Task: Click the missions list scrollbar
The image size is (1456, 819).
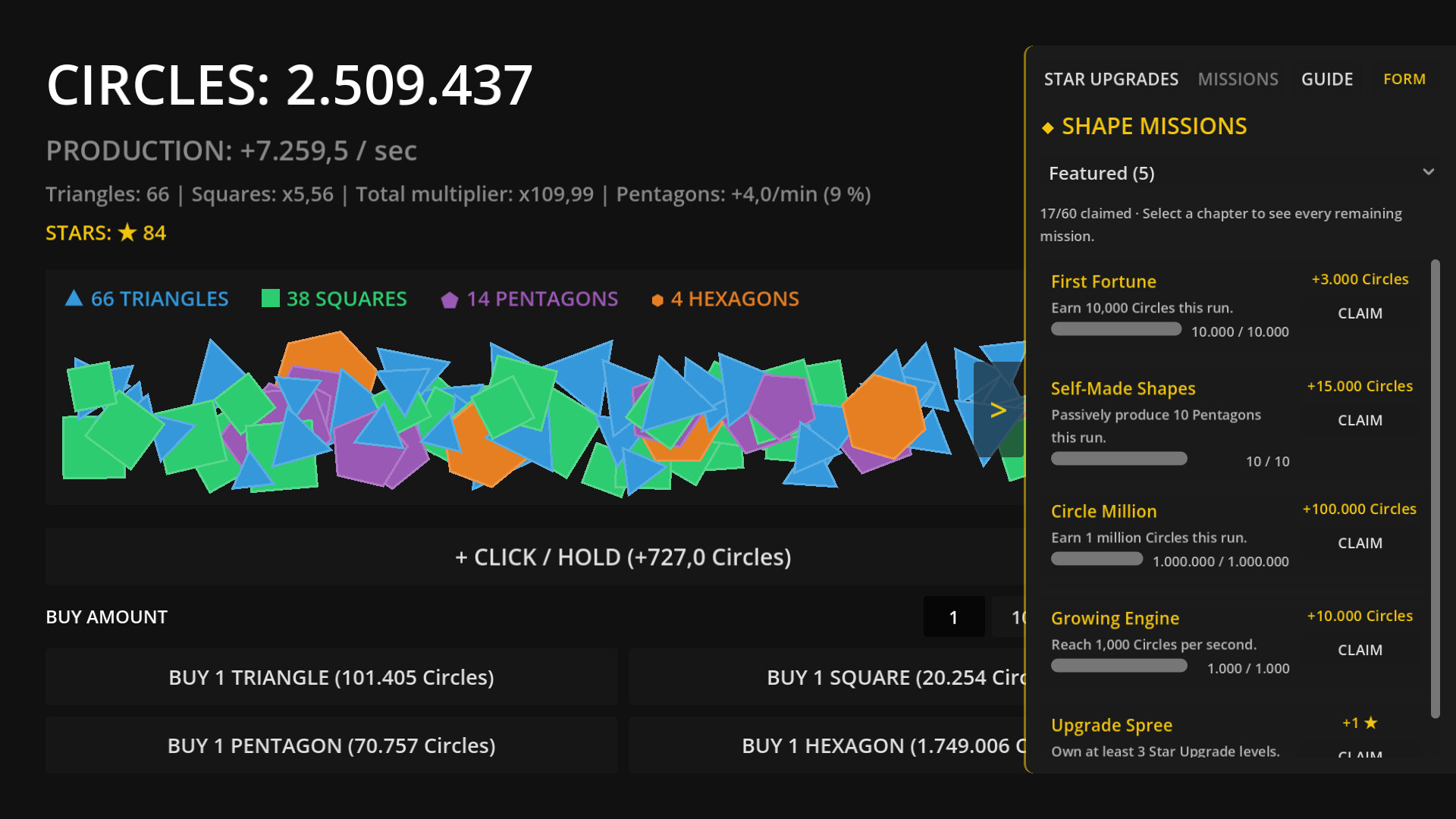Action: click(x=1435, y=489)
